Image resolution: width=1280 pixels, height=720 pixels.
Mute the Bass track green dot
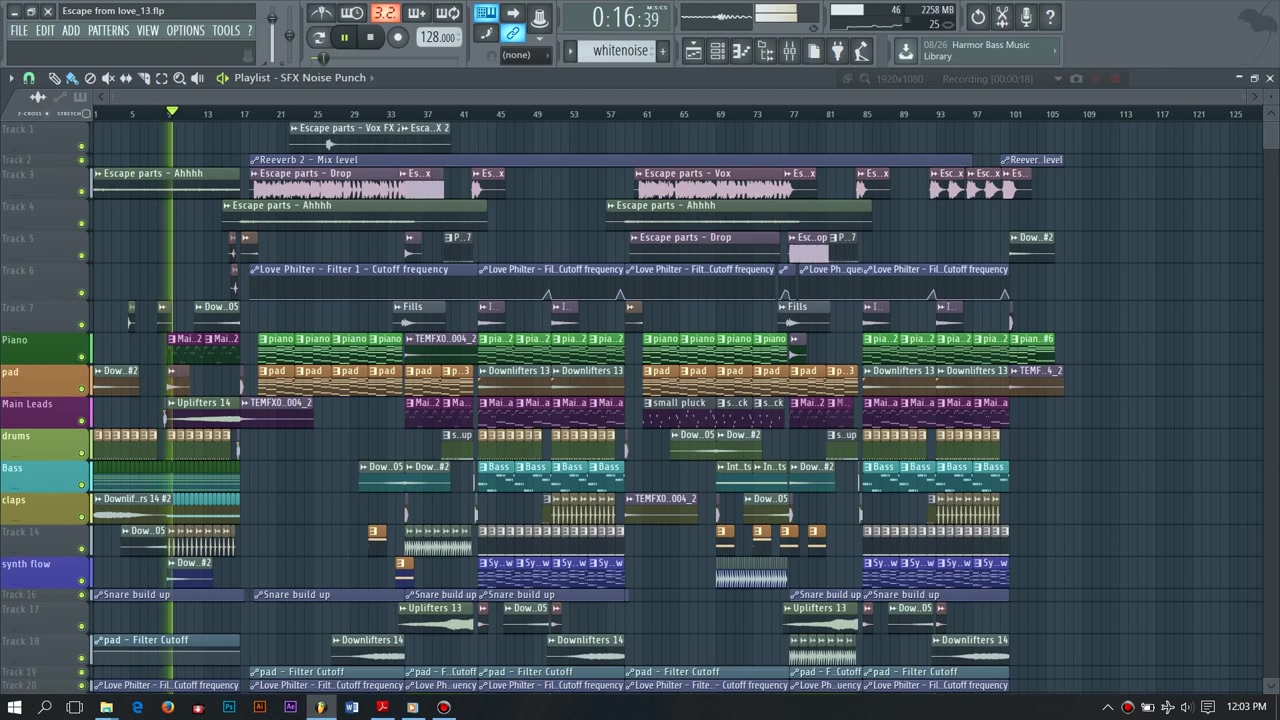pyautogui.click(x=82, y=484)
